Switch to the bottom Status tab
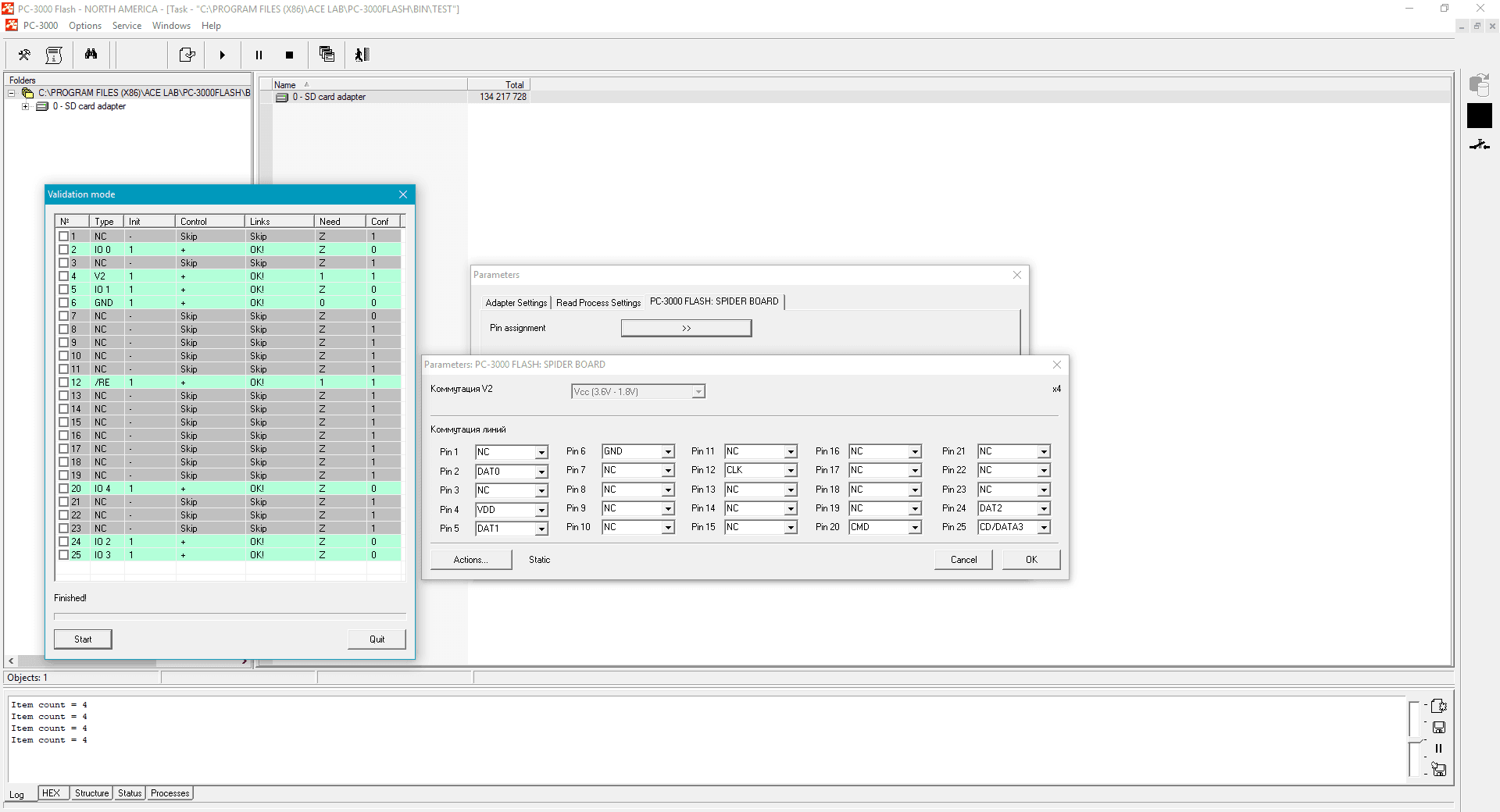The height and width of the screenshot is (812, 1500). (130, 793)
